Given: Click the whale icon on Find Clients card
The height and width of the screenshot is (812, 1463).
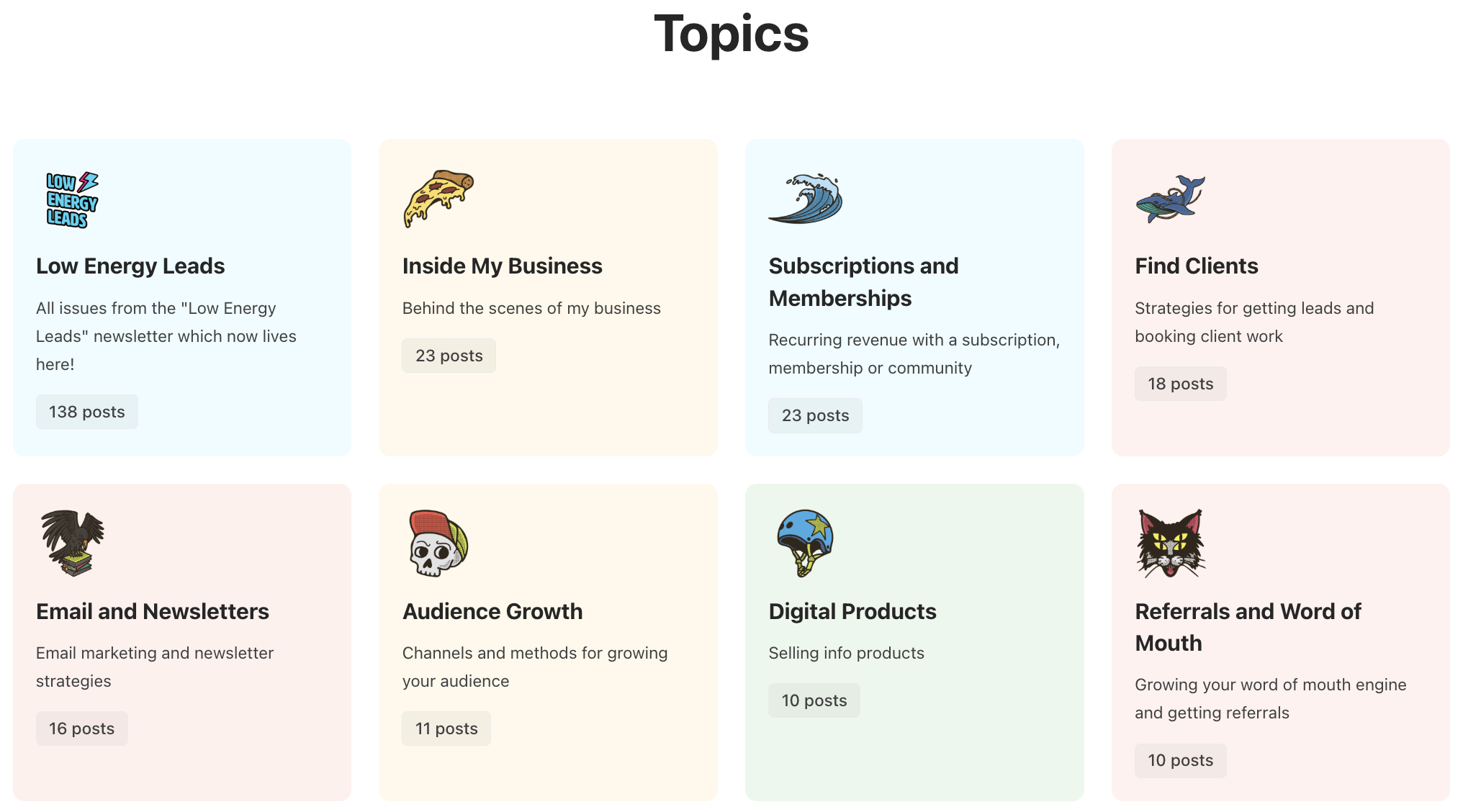Looking at the screenshot, I should pyautogui.click(x=1170, y=198).
